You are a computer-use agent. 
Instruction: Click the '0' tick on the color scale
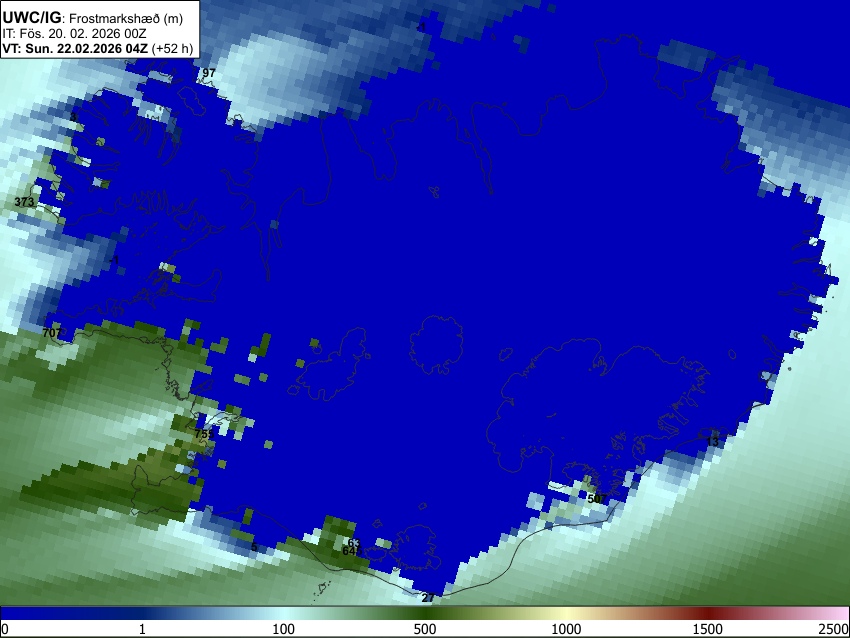(x=5, y=629)
